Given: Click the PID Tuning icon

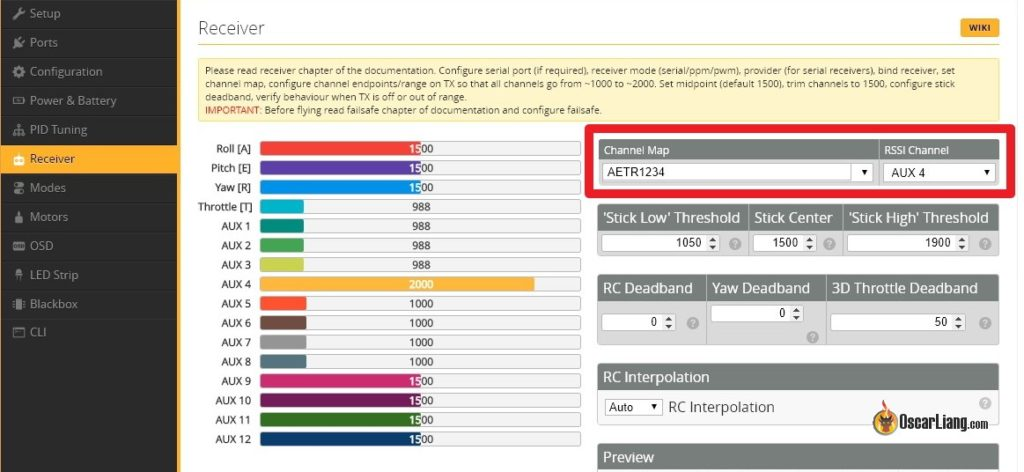Looking at the screenshot, I should click(x=18, y=130).
